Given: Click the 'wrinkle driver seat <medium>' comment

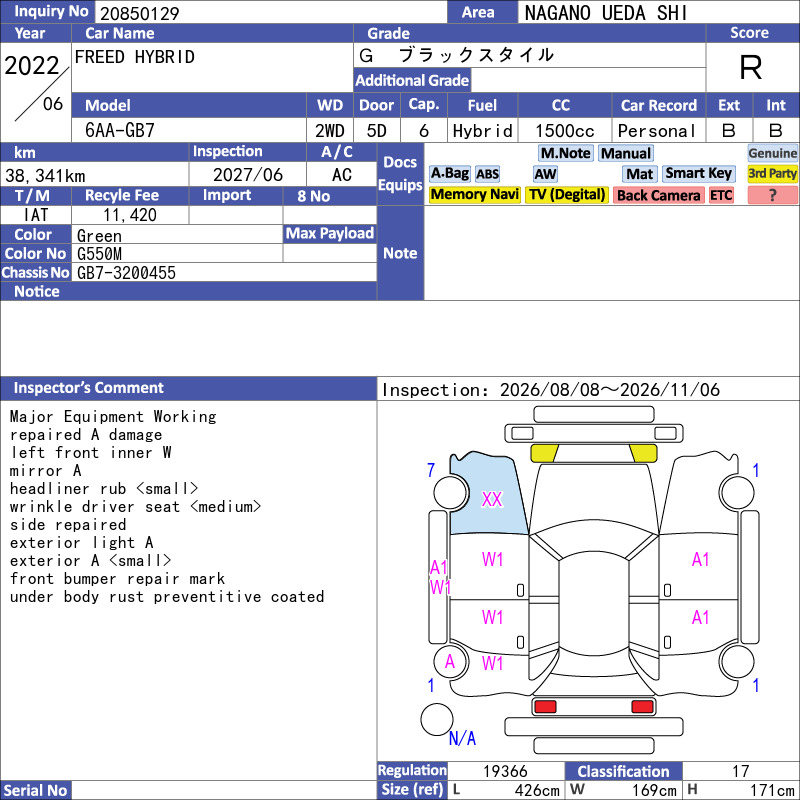Looking at the screenshot, I should tap(135, 507).
